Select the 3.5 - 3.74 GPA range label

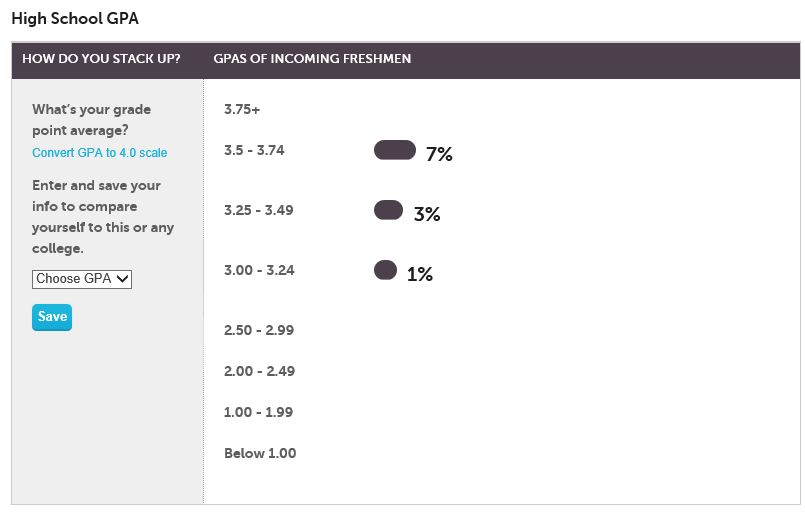[254, 150]
